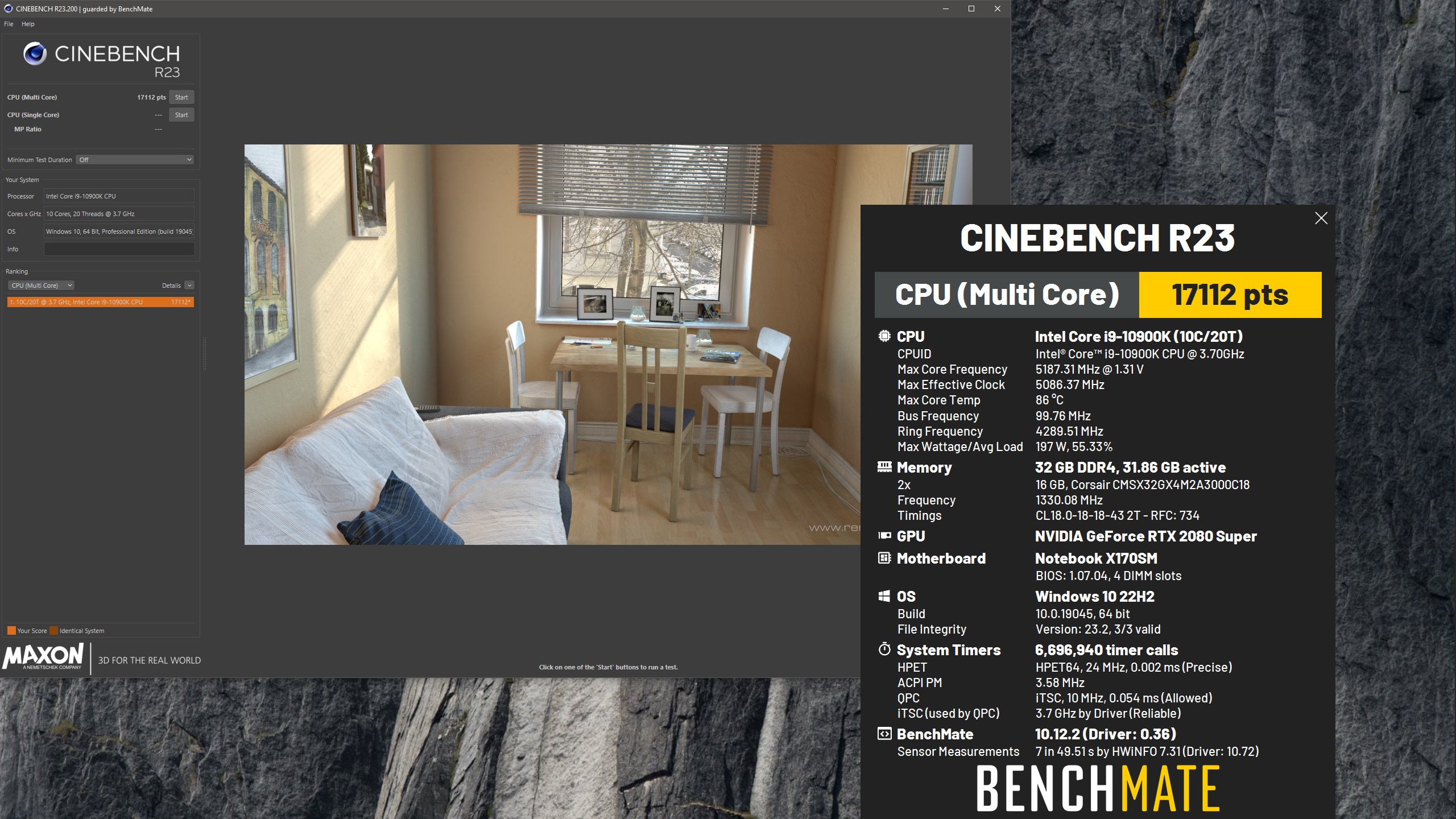Viewport: 1456px width, 819px height.
Task: Click Max Effective Clock value 5086.37 MHz
Action: [1070, 384]
